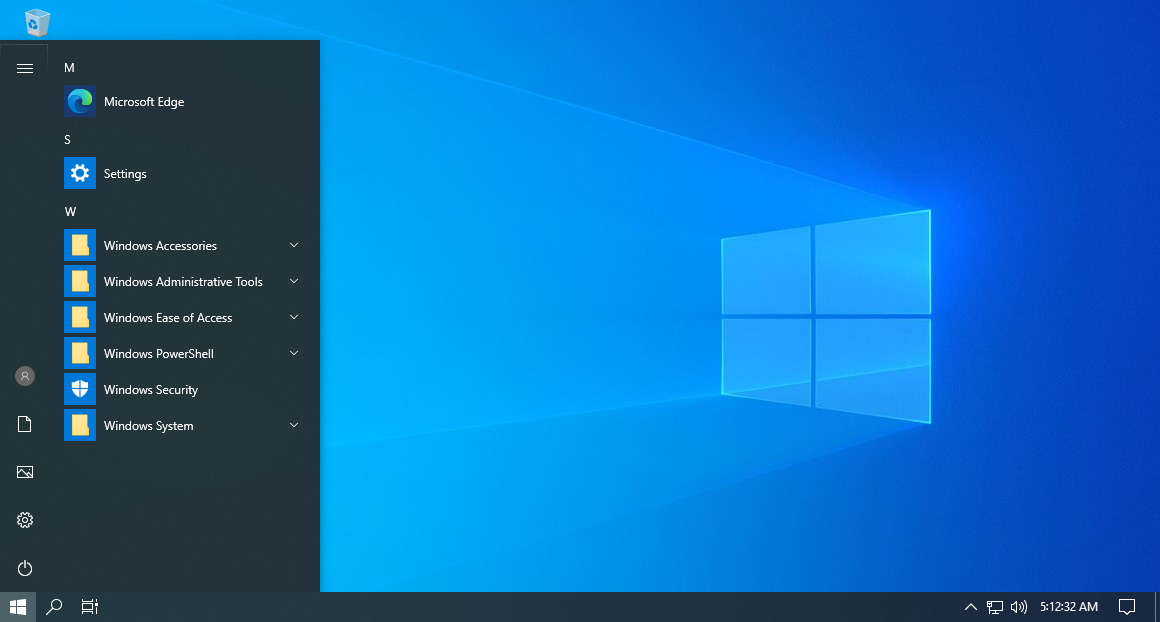Screen dimensions: 1160x622
Task: Open Documents from the Start sidebar
Action: point(24,424)
